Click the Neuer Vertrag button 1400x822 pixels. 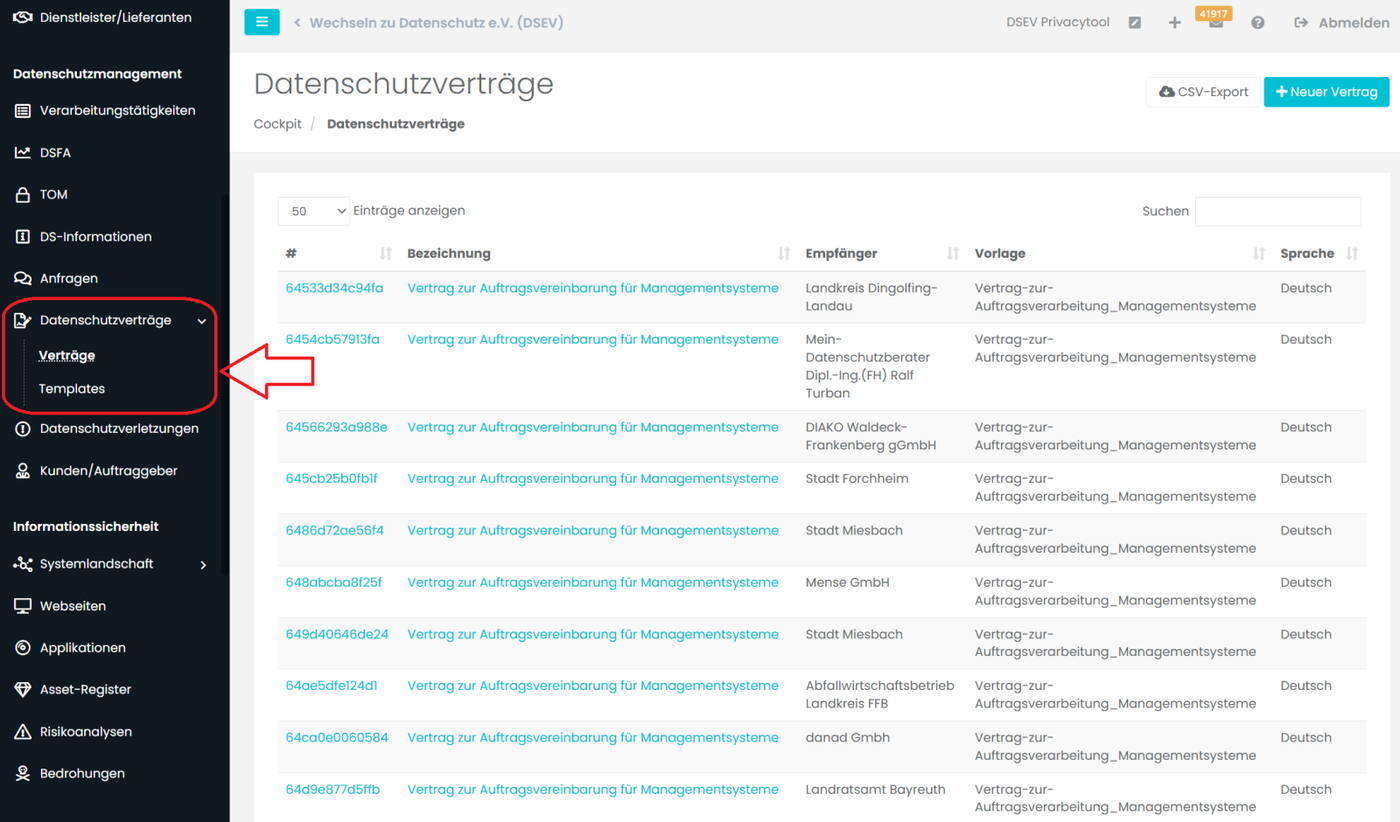pyautogui.click(x=1326, y=92)
